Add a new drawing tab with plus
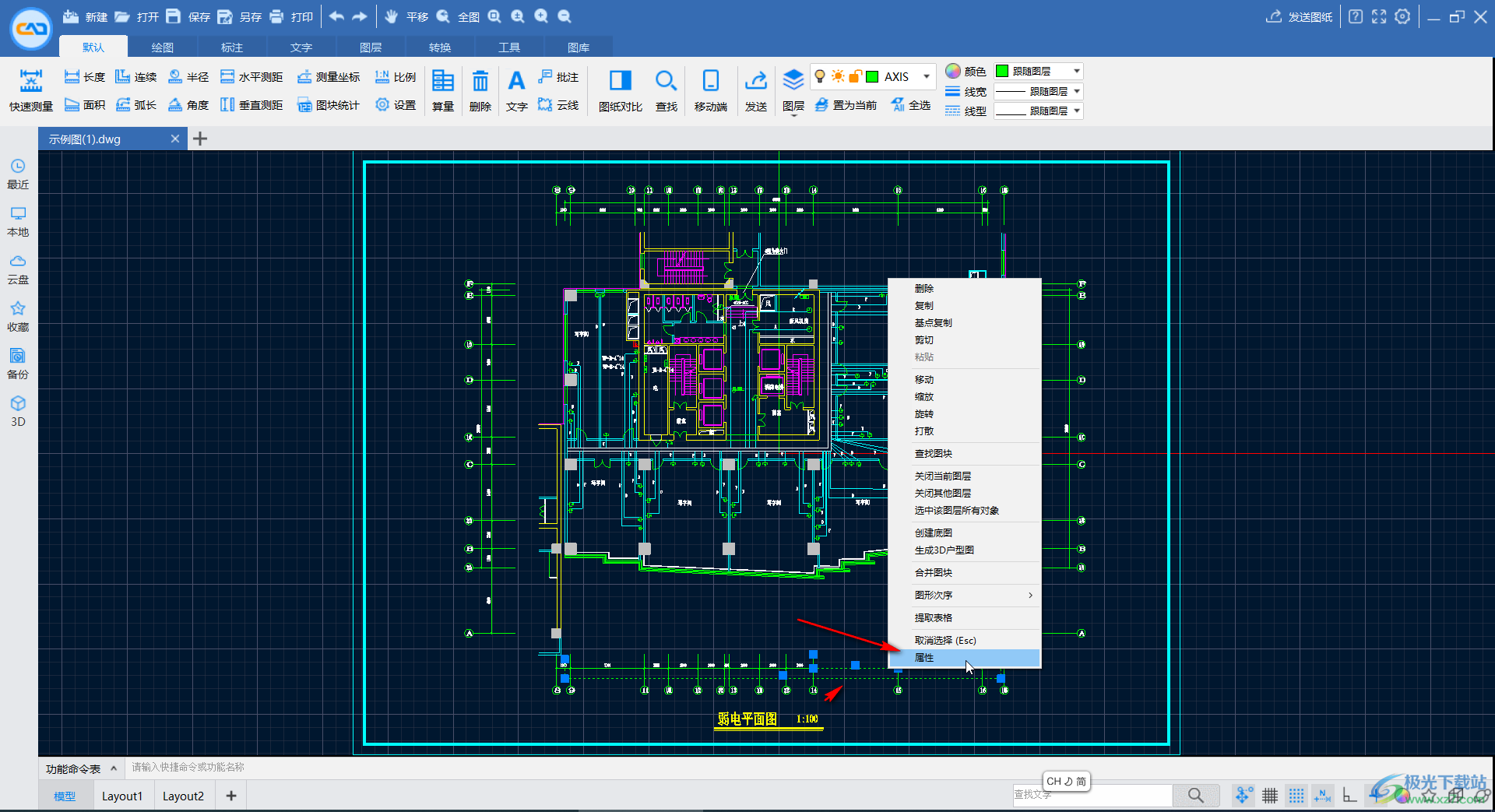Viewport: 1495px width, 812px height. click(200, 139)
